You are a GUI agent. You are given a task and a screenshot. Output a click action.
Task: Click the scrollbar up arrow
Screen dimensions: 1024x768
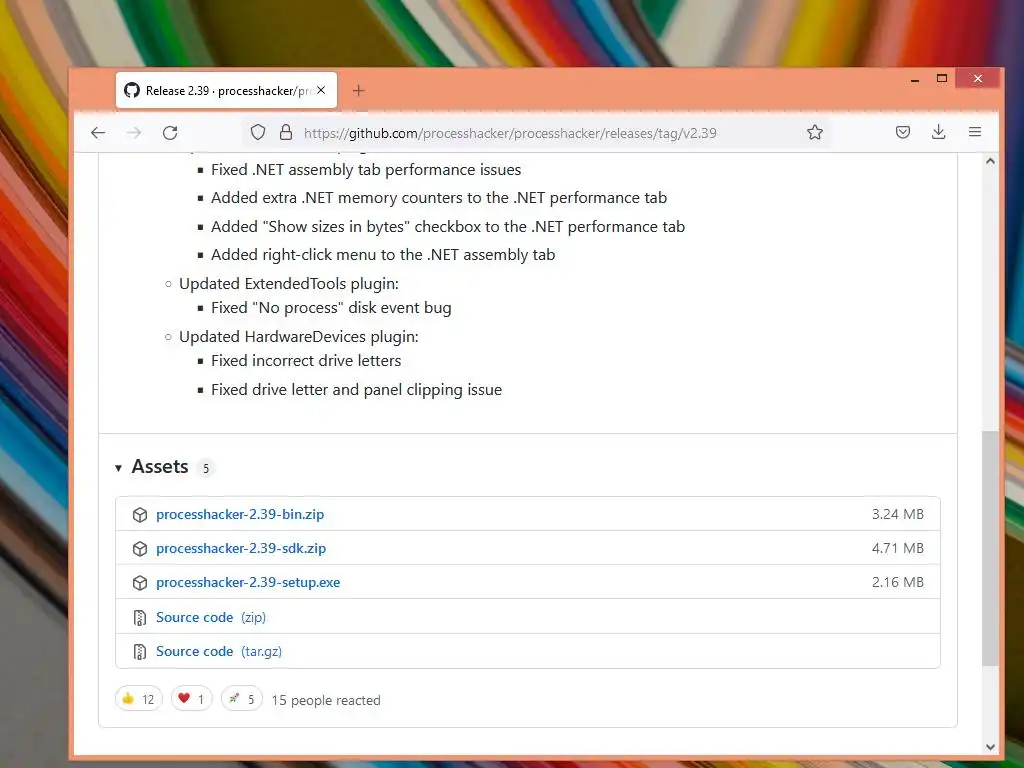[x=990, y=161]
